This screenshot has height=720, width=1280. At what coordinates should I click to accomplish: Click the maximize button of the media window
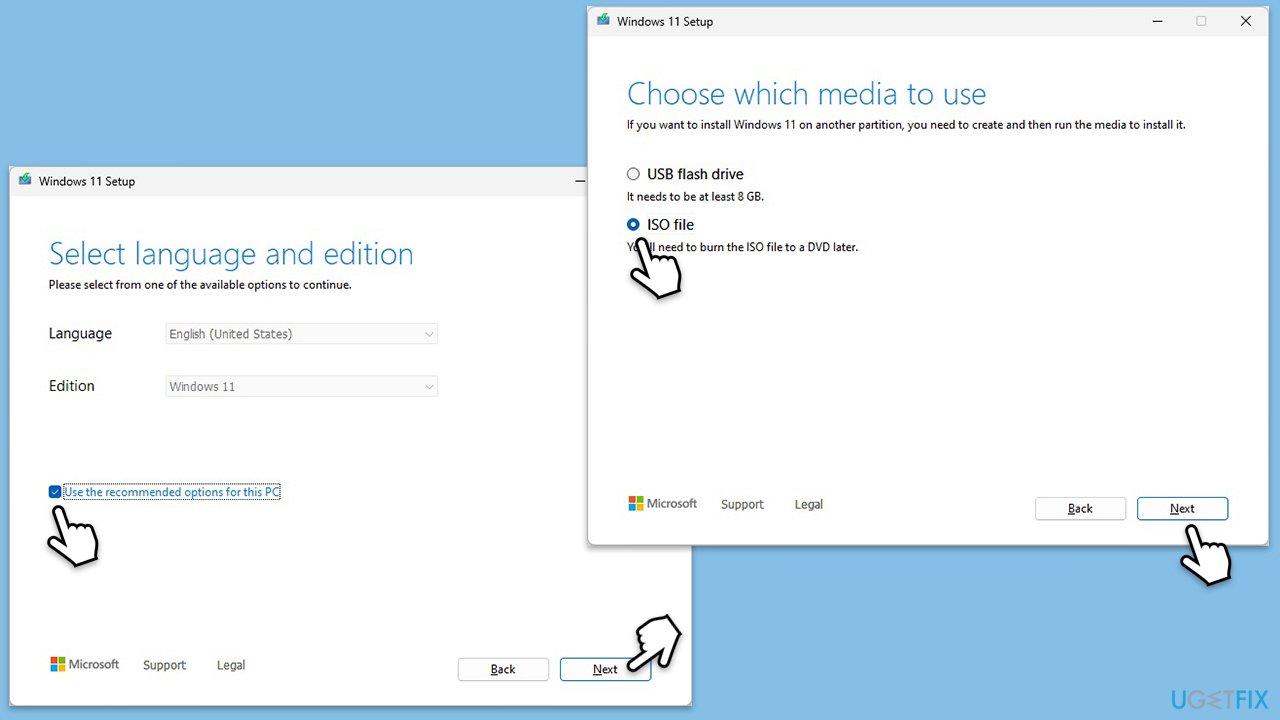click(x=1201, y=21)
